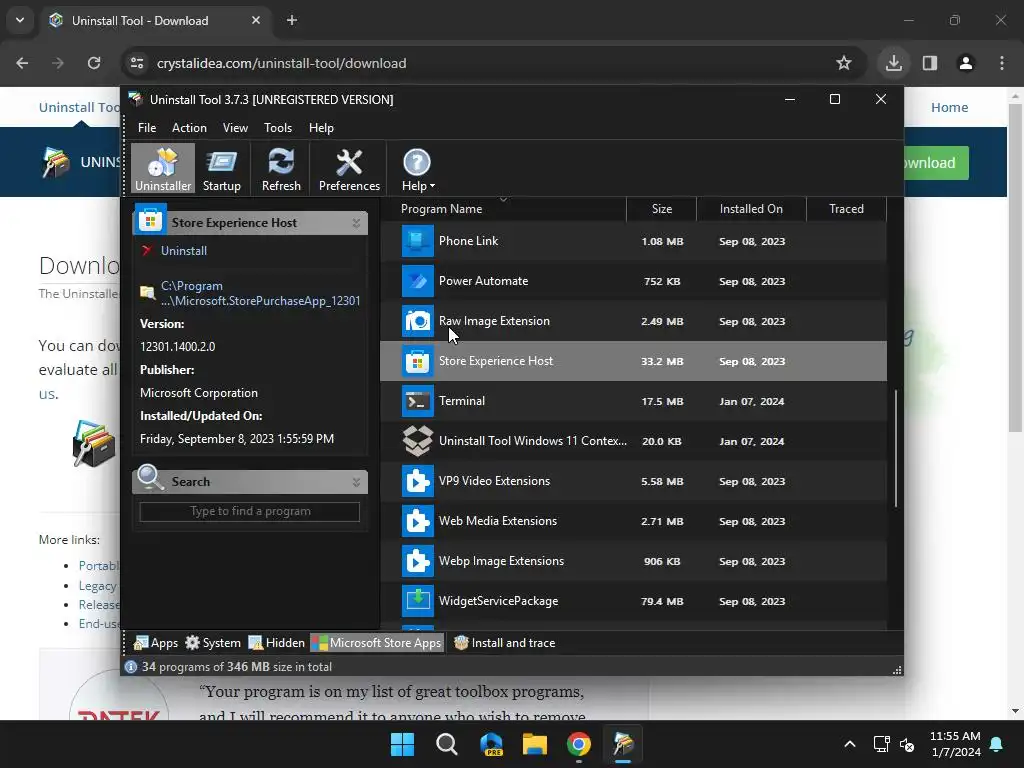The width and height of the screenshot is (1024, 768).
Task: Collapse the Store Experience Host details panel
Action: [356, 223]
